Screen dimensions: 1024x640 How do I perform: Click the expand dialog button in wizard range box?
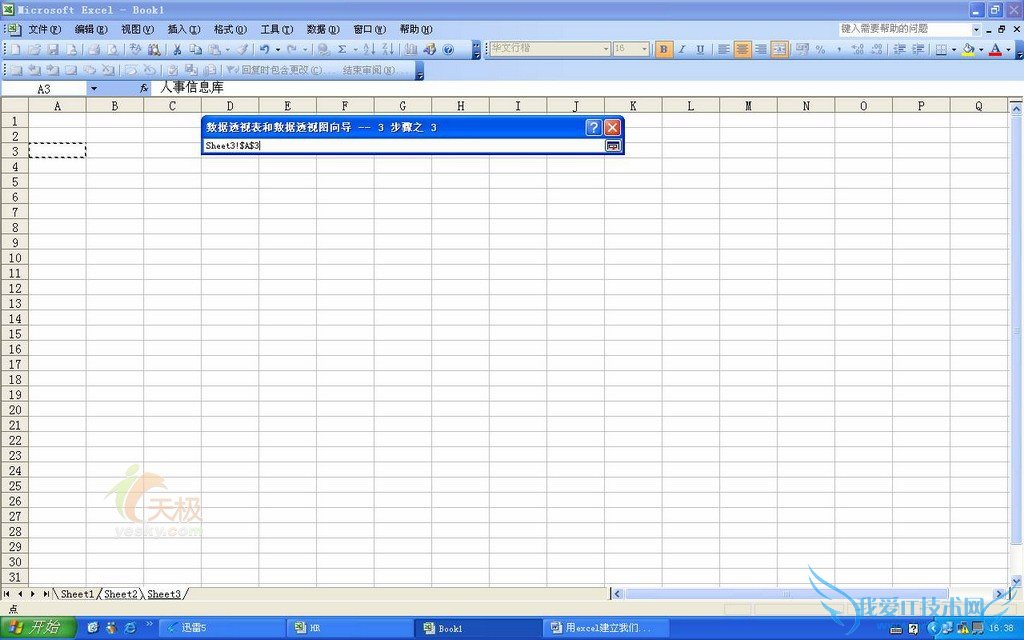pyautogui.click(x=613, y=146)
